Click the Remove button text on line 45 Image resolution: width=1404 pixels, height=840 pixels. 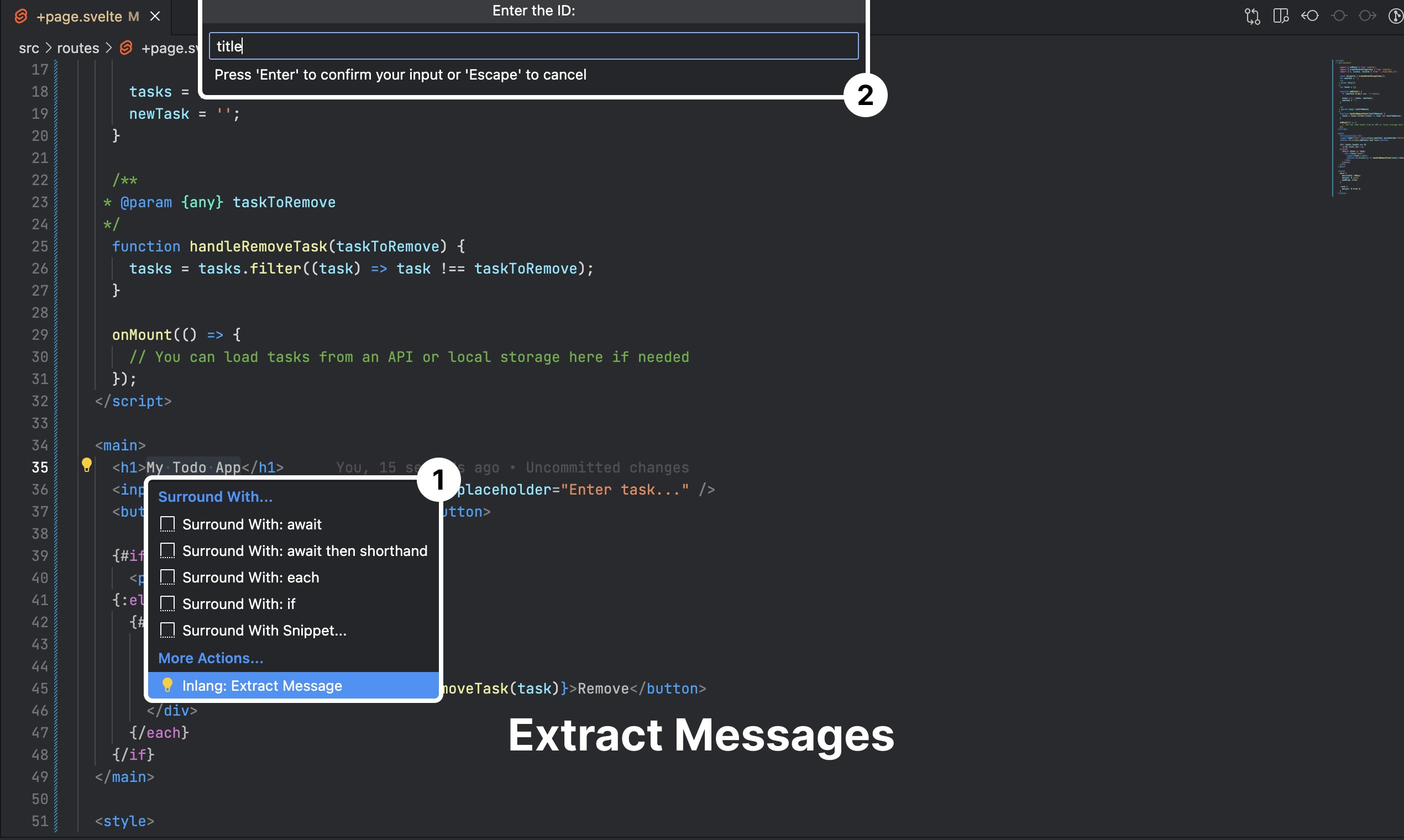(604, 688)
